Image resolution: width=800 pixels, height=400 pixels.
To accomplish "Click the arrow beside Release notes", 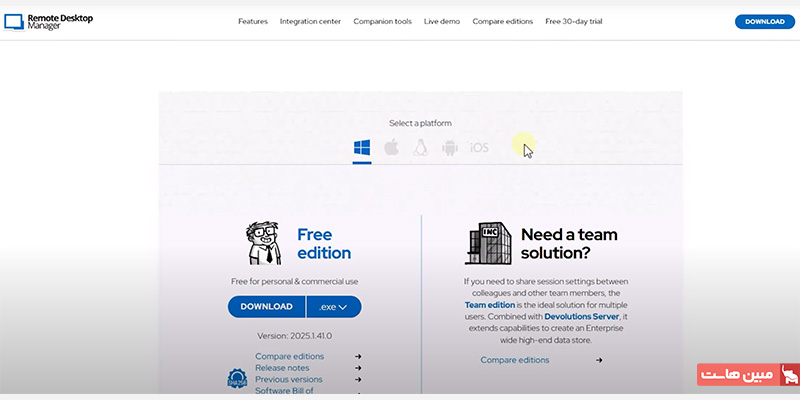I will (x=359, y=368).
